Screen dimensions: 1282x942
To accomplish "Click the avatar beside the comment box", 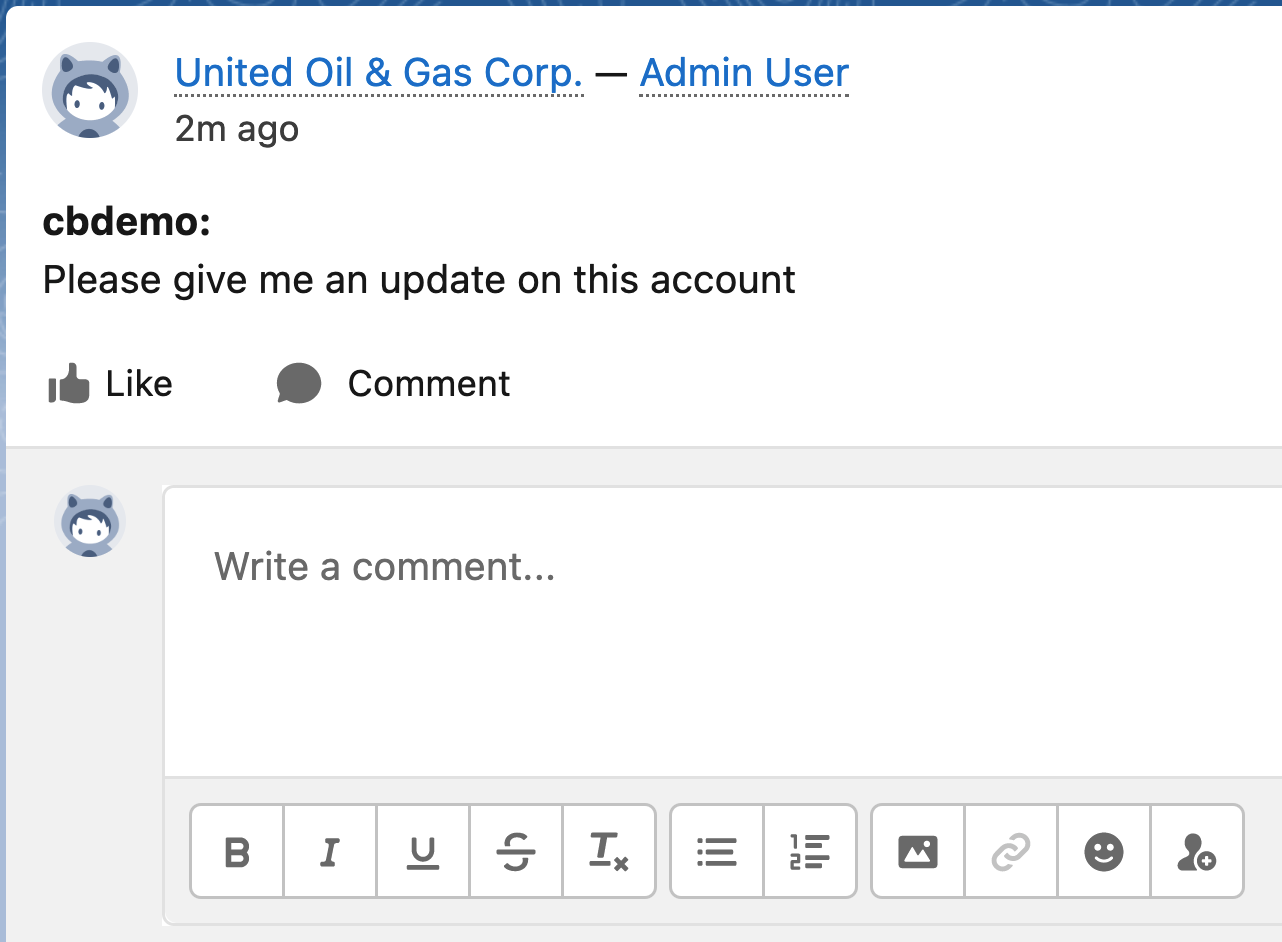I will [90, 521].
